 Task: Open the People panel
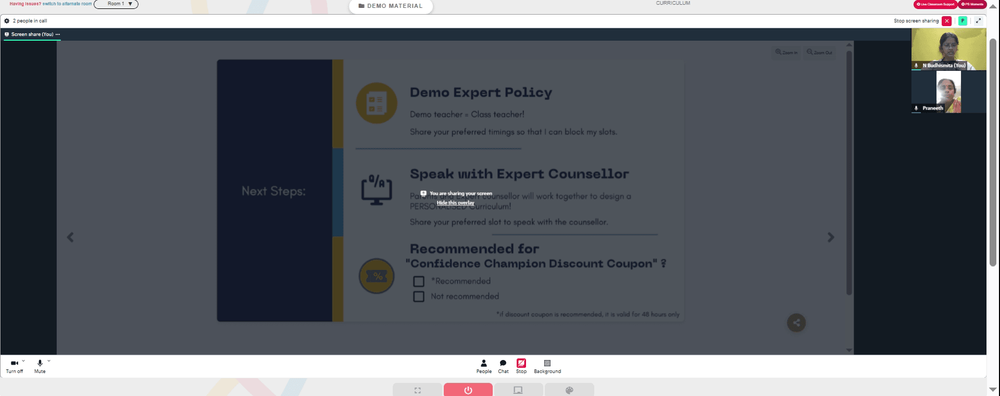tap(484, 366)
